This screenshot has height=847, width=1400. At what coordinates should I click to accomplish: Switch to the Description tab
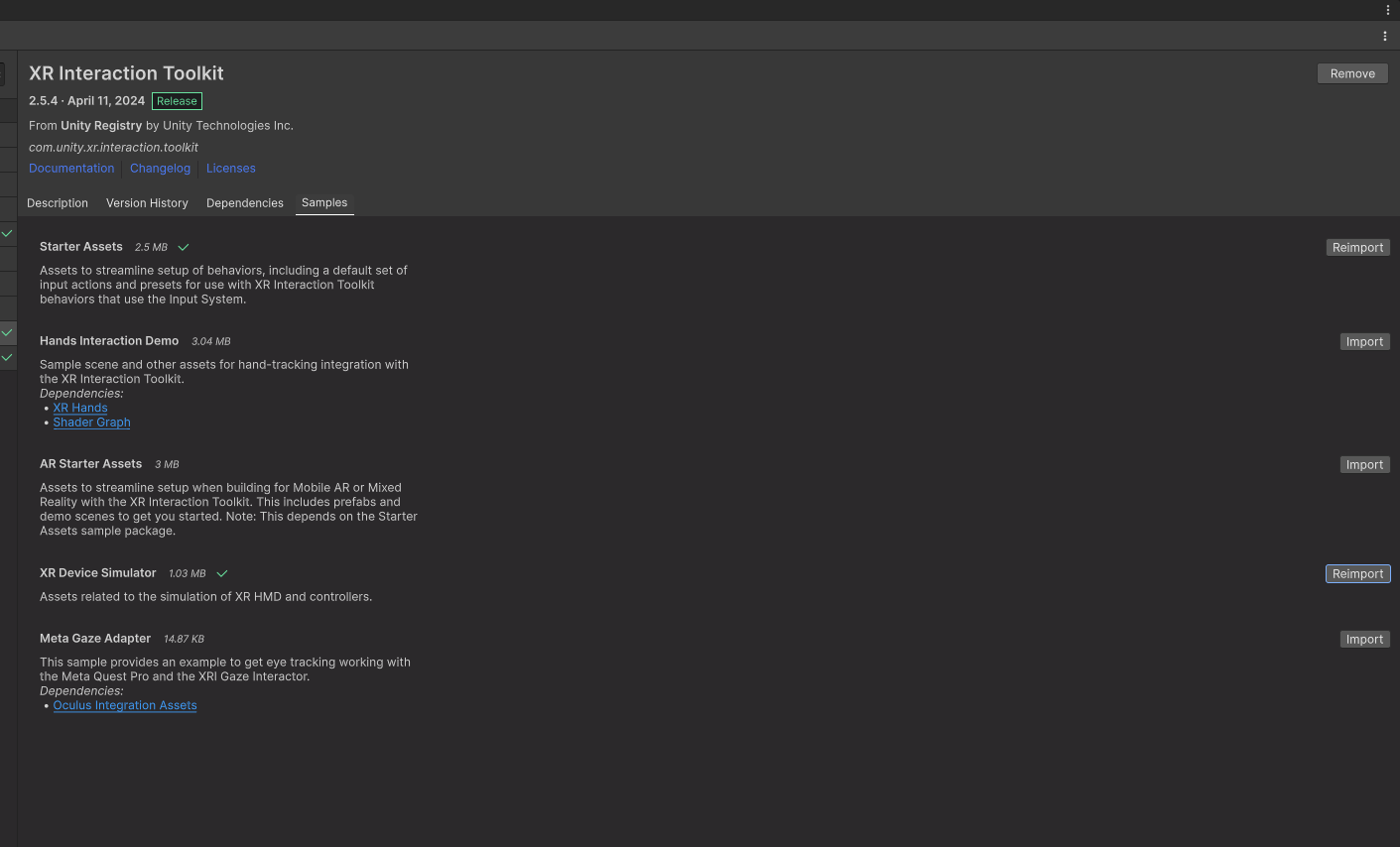pos(58,203)
